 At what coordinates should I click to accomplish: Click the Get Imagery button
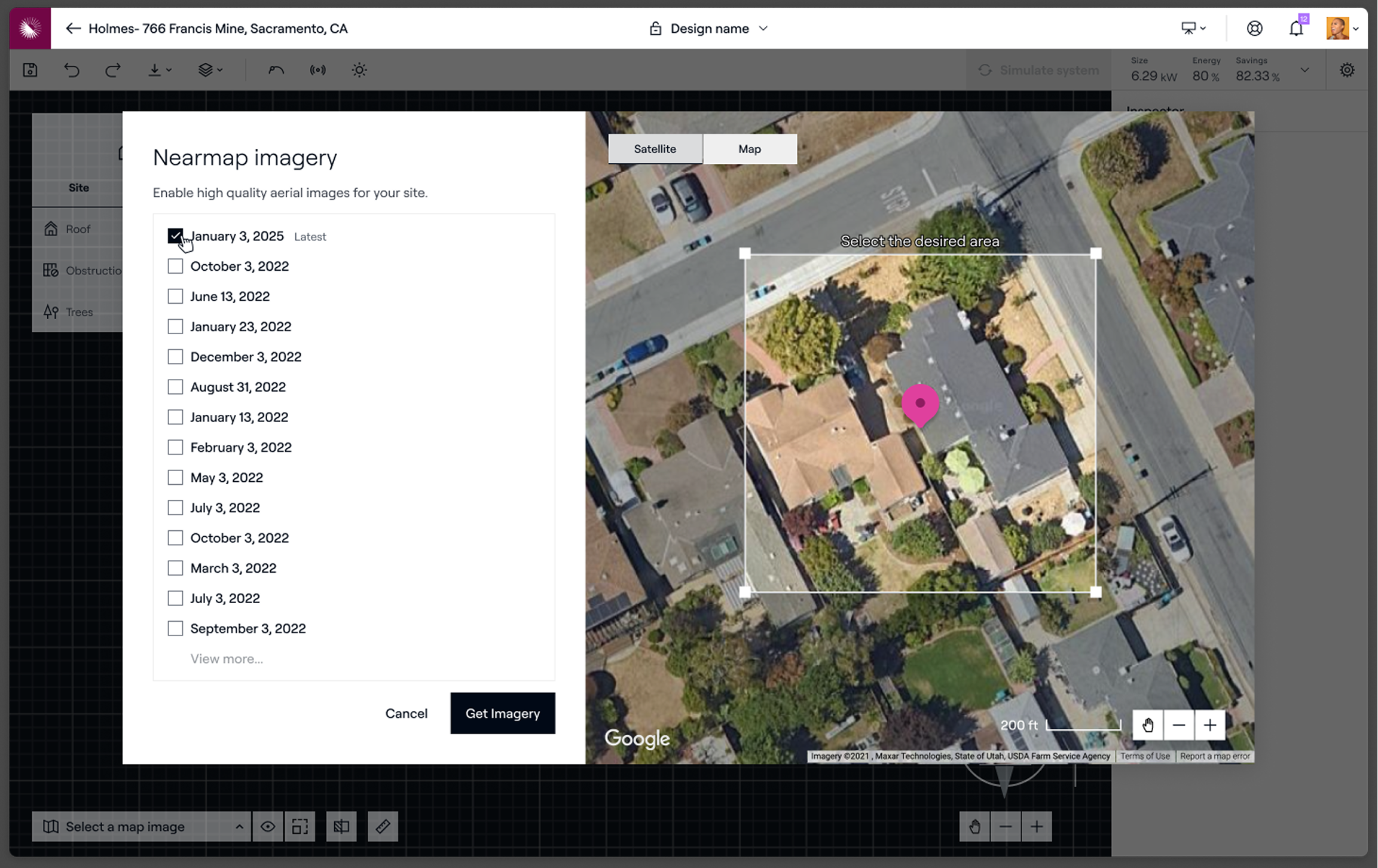pyautogui.click(x=503, y=713)
